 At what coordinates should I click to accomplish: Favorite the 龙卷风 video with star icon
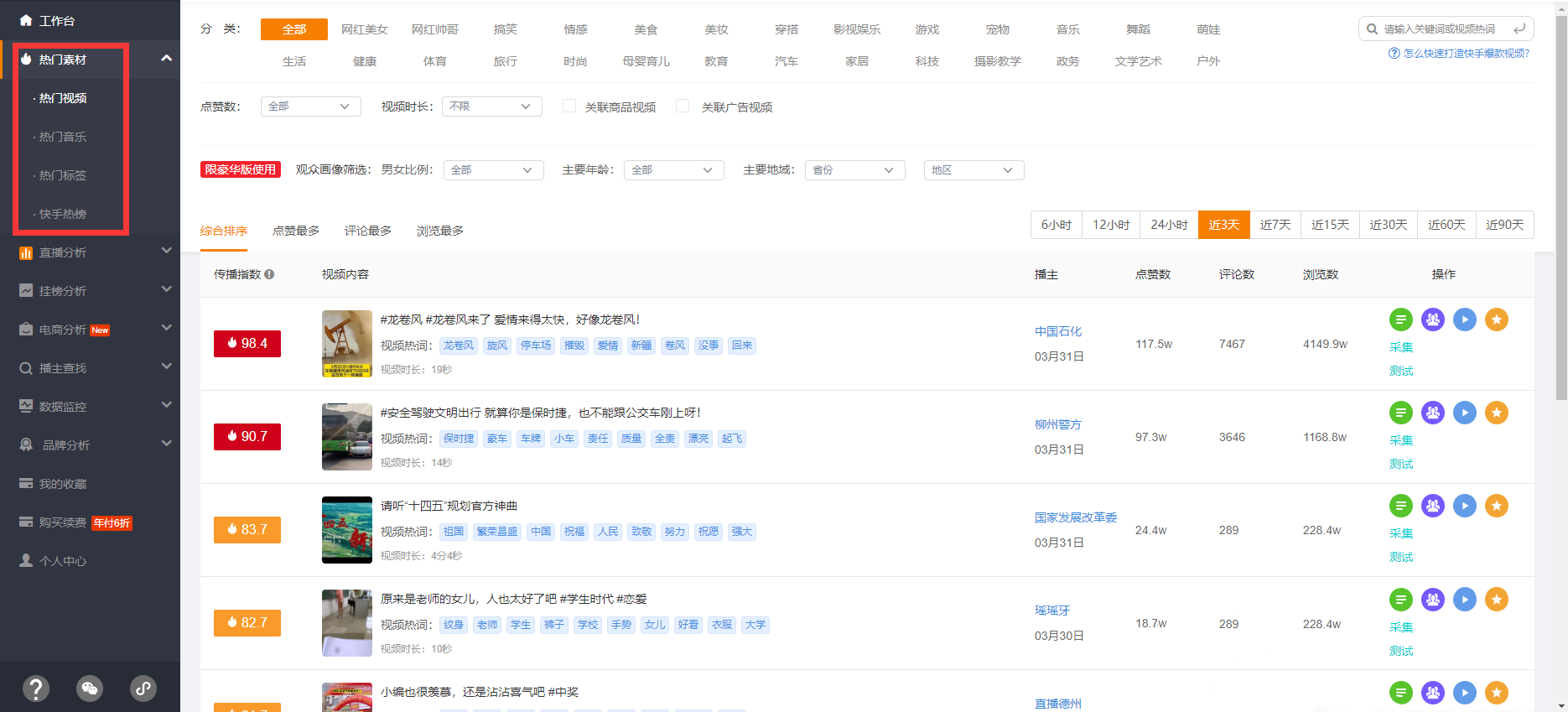1497,320
